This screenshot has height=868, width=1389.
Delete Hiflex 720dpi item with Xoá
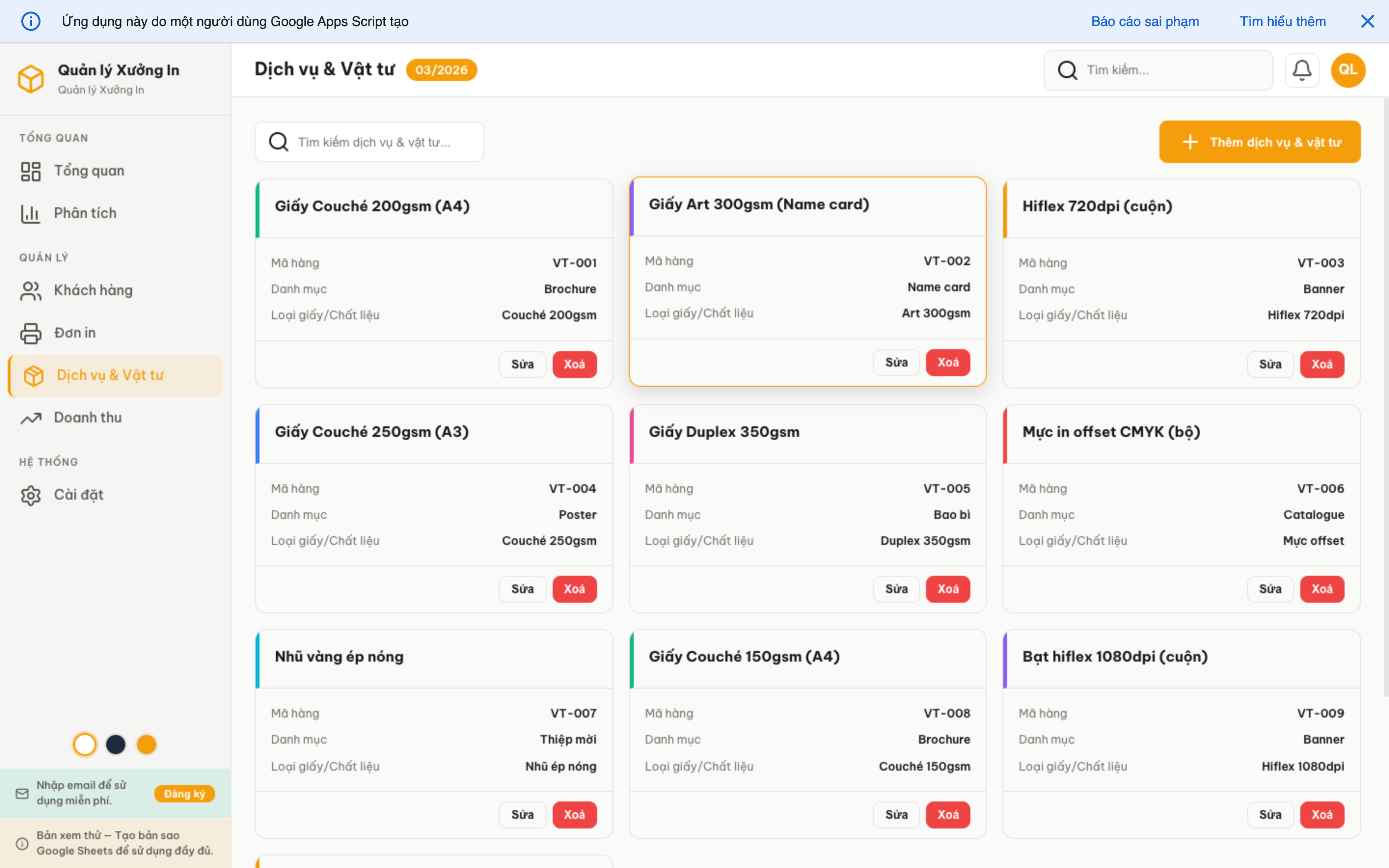coord(1321,365)
